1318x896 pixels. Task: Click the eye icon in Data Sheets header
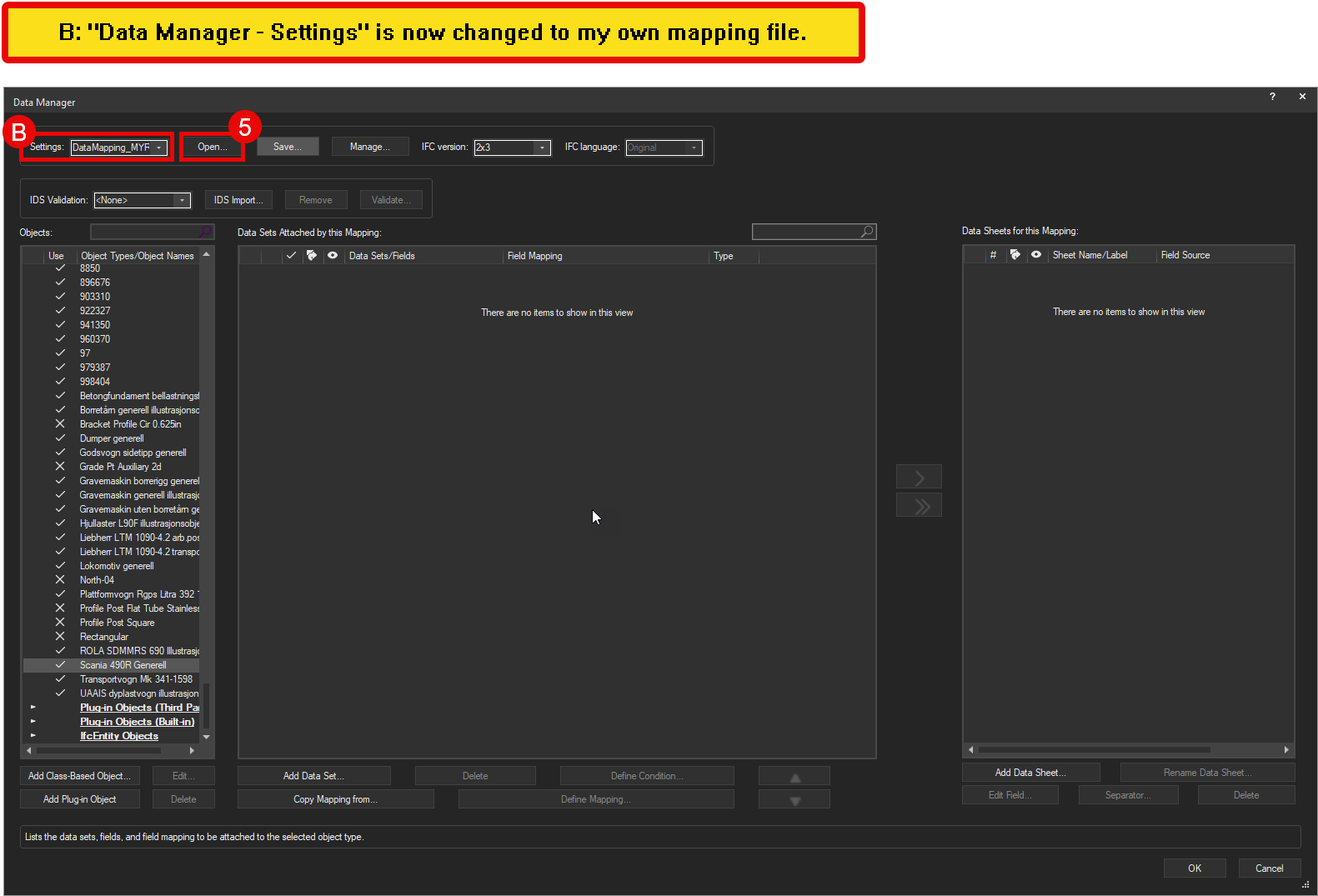pos(1036,255)
